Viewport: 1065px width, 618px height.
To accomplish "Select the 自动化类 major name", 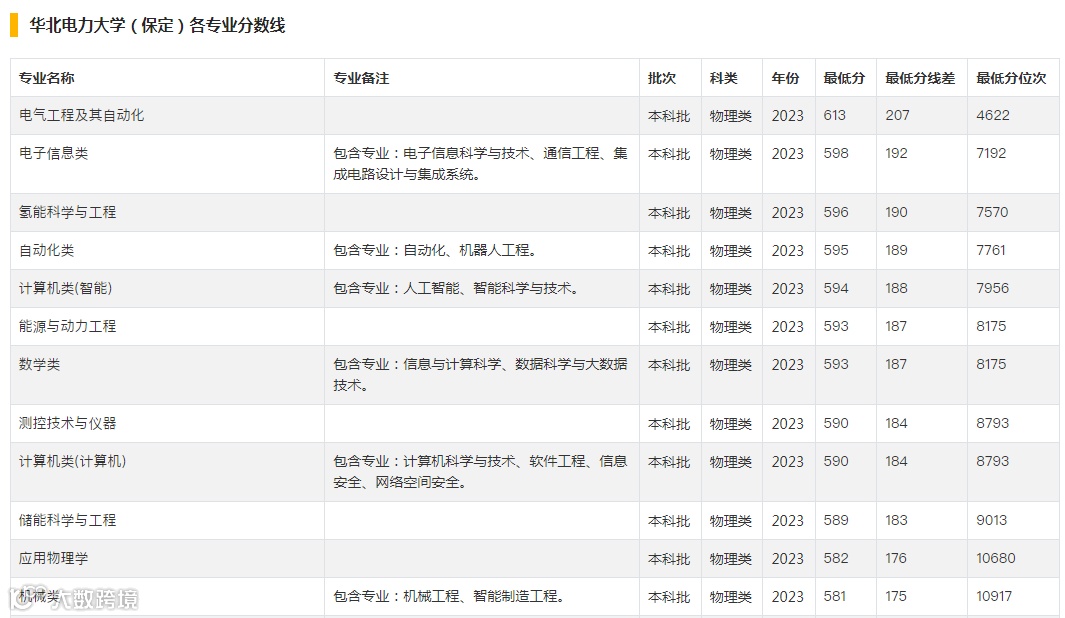I will (46, 251).
